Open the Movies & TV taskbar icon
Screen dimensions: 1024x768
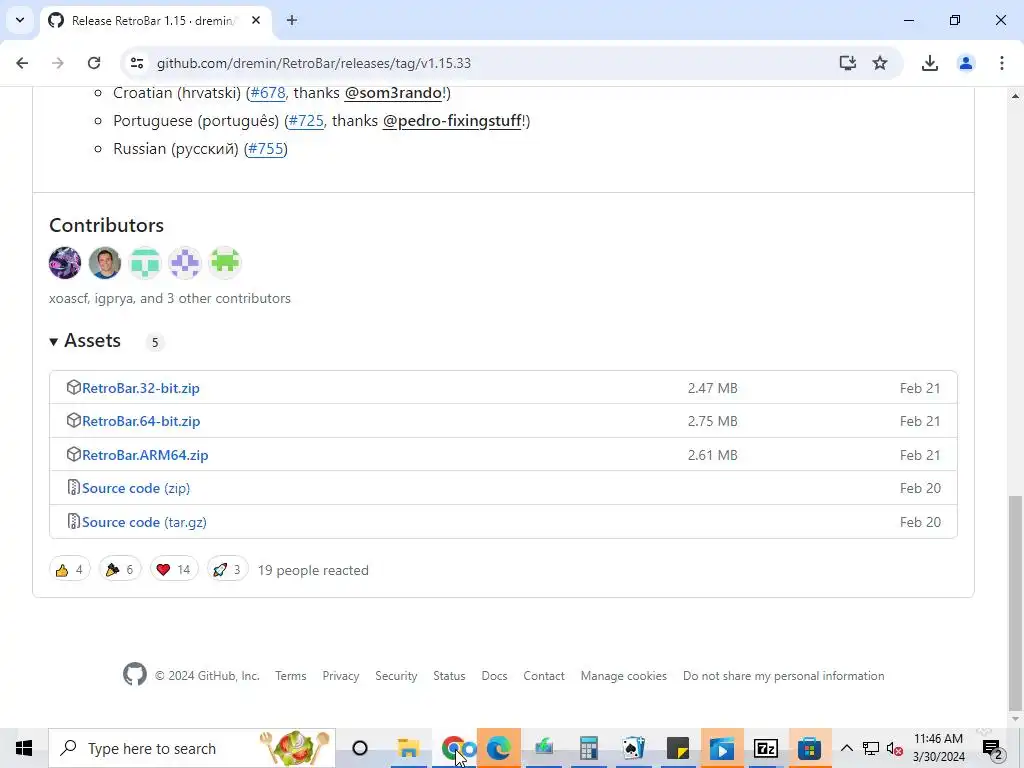(x=722, y=748)
